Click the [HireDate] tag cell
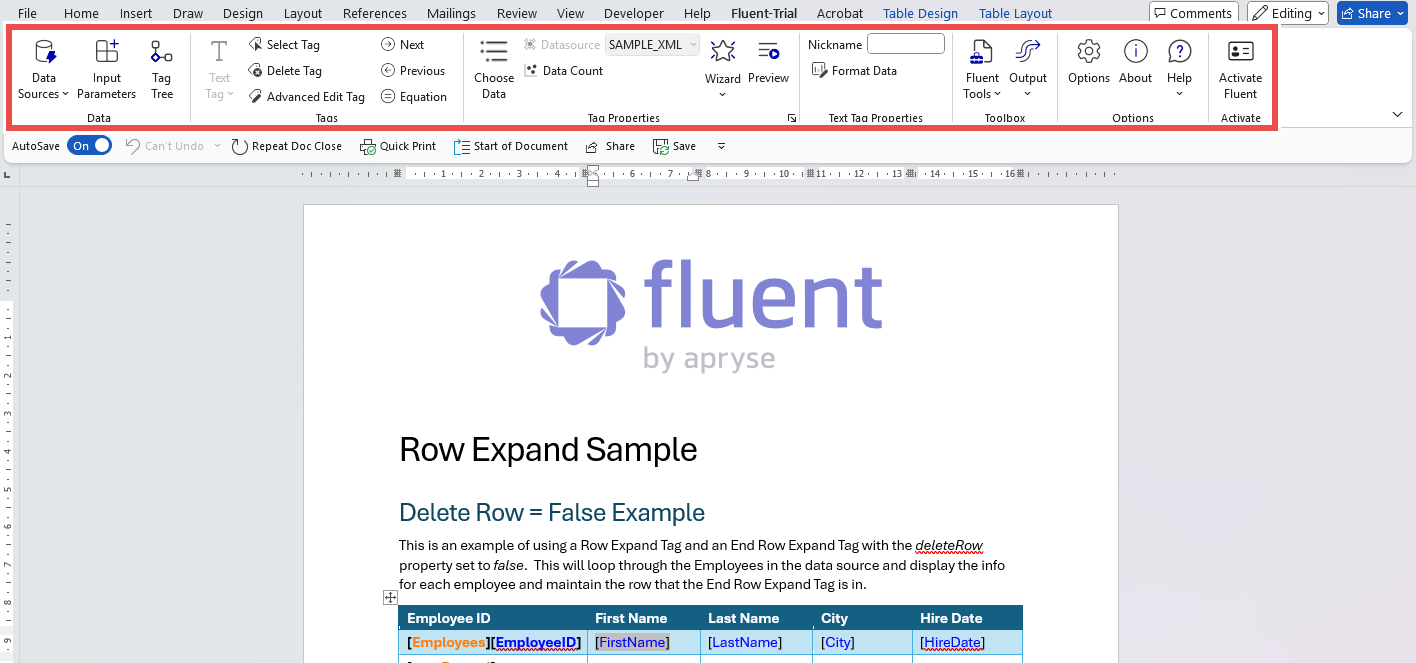 952,642
